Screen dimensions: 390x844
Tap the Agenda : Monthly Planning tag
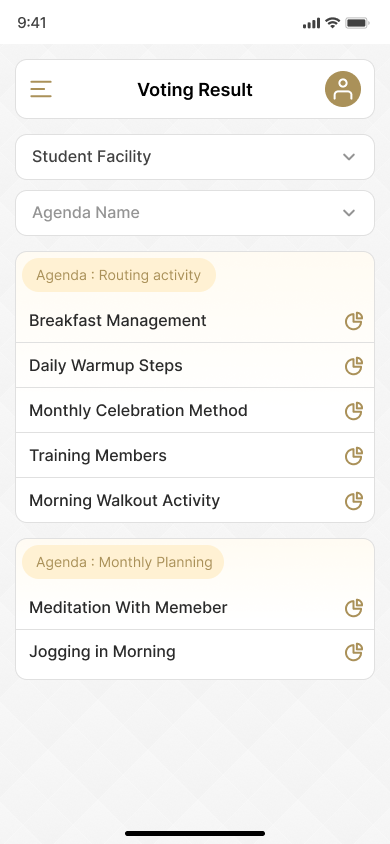123,562
